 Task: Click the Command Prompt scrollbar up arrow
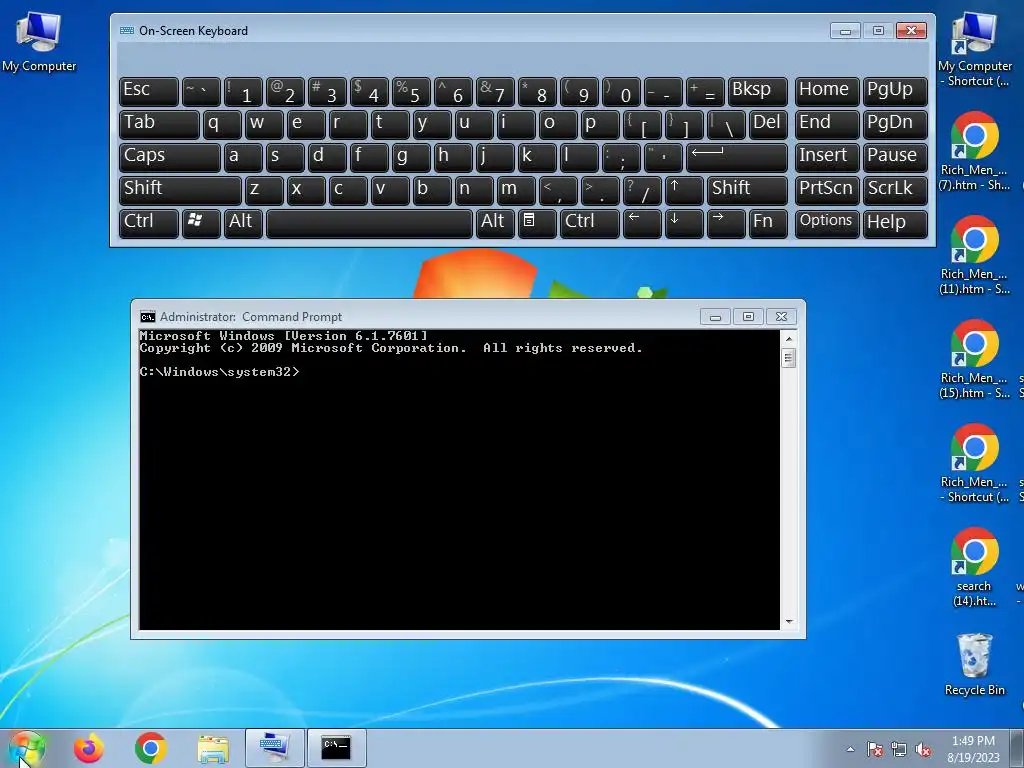click(x=788, y=339)
